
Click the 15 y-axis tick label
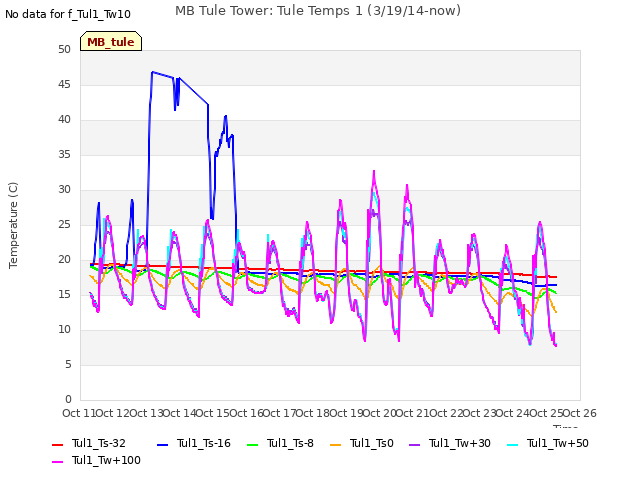64,295
